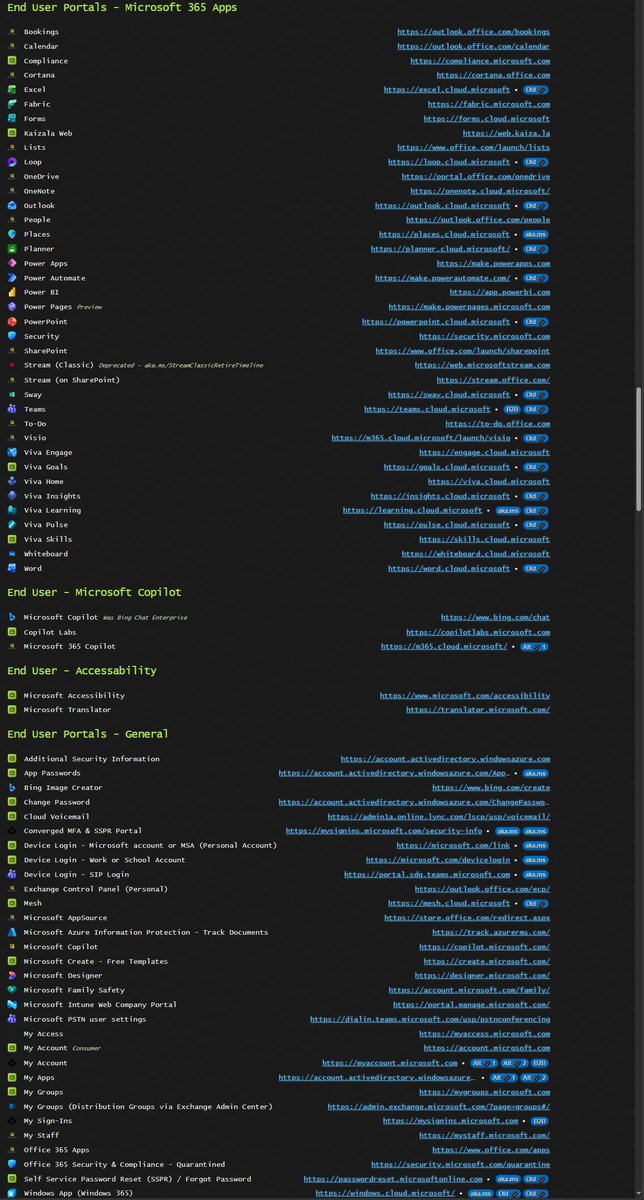Viewport: 644px width, 1200px height.
Task: Open the translator.microsoft.com link
Action: pyautogui.click(x=478, y=710)
